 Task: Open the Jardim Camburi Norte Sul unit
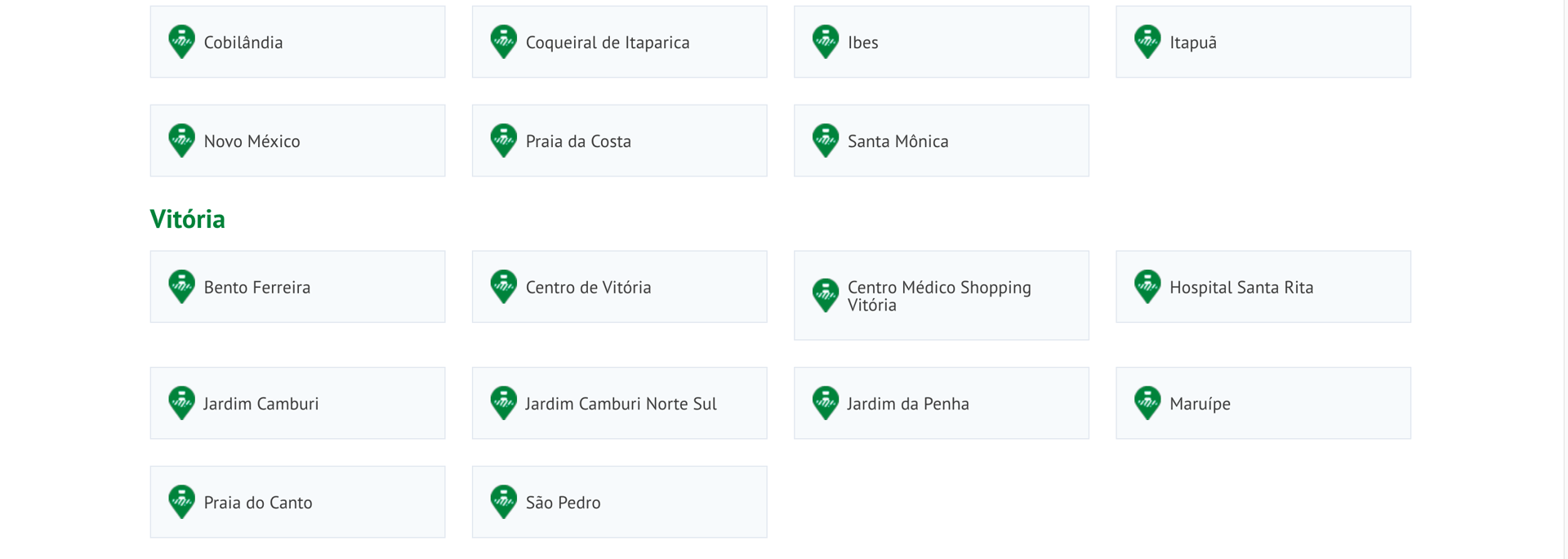point(619,403)
